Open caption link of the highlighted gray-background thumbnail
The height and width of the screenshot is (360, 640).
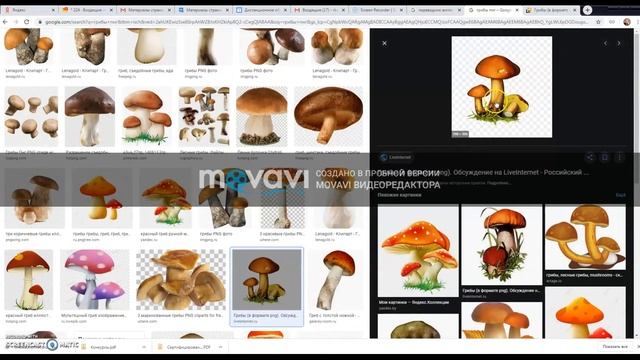pyautogui.click(x=266, y=316)
